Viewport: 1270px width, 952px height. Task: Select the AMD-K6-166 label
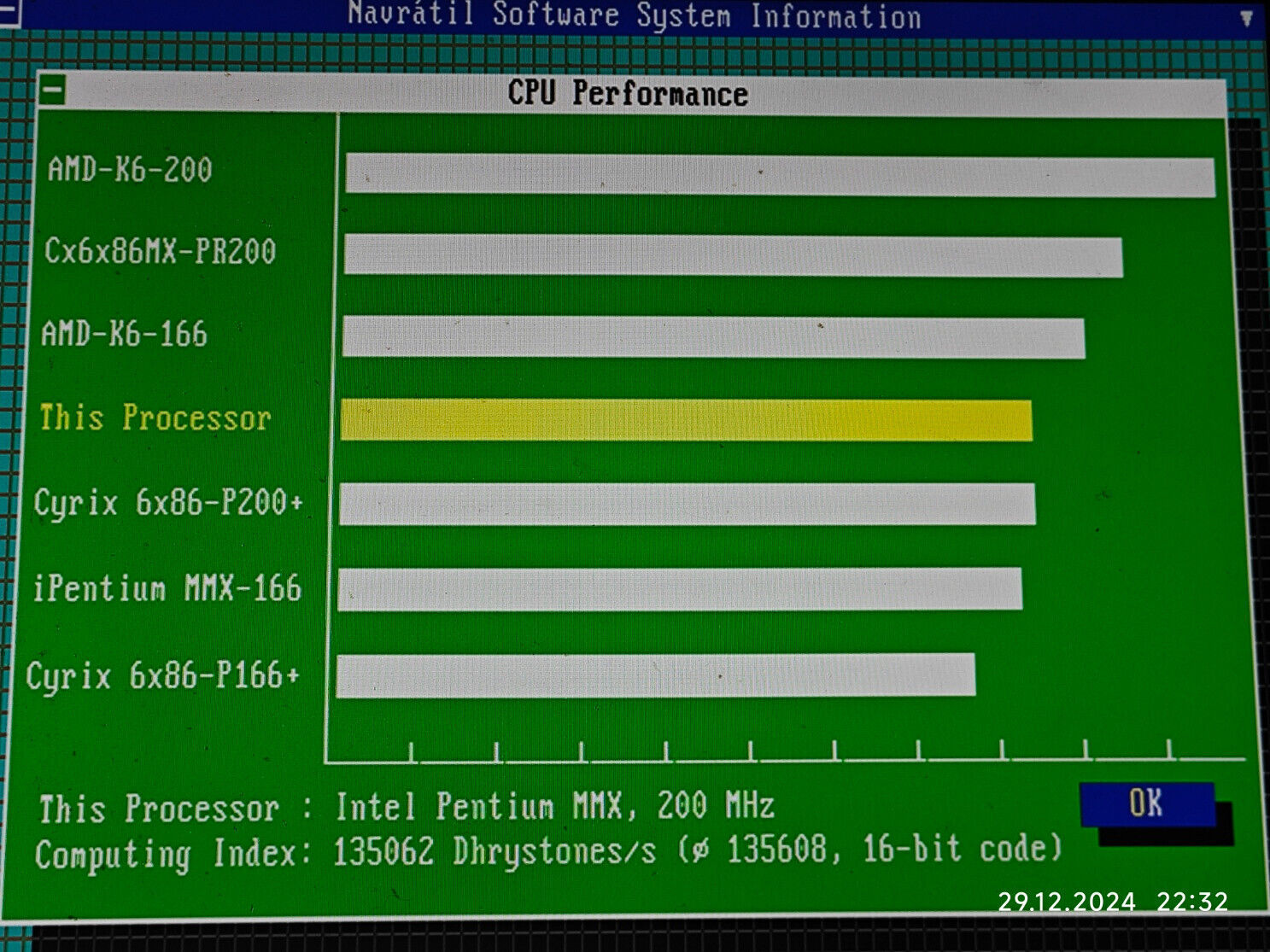pos(125,334)
